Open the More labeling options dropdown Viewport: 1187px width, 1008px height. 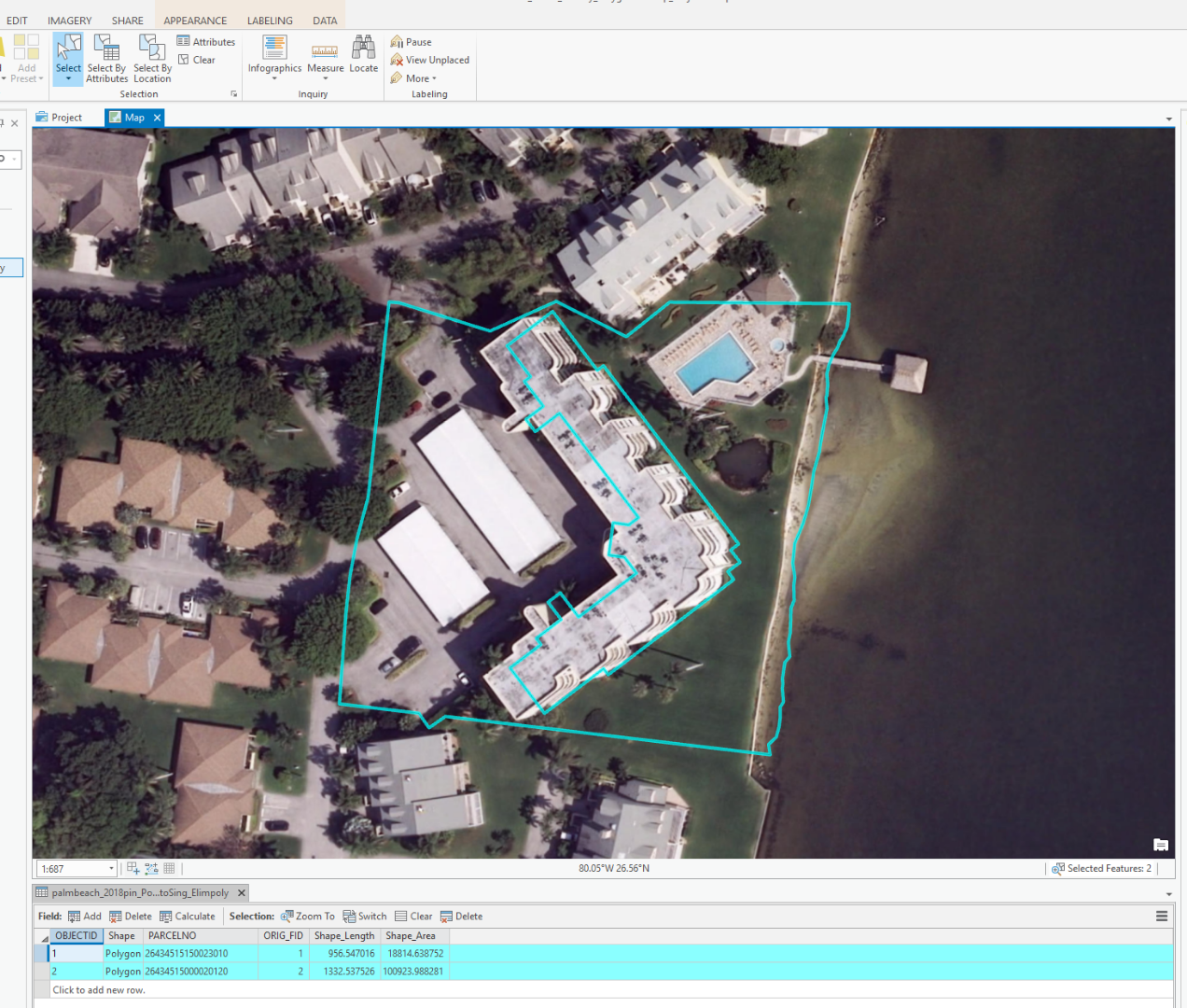(x=413, y=78)
